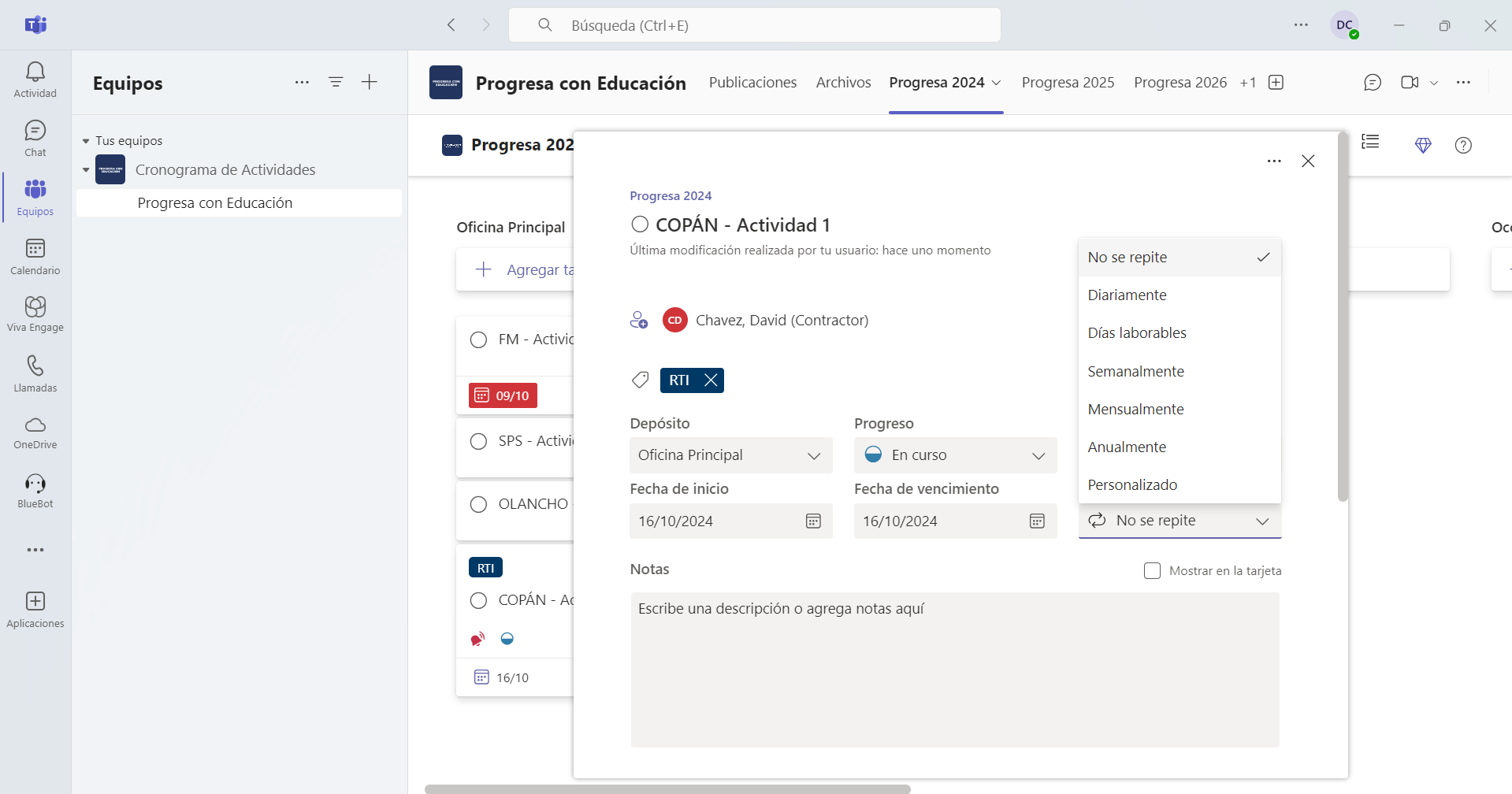Open Teams settings ellipsis in title bar

pyautogui.click(x=1301, y=25)
